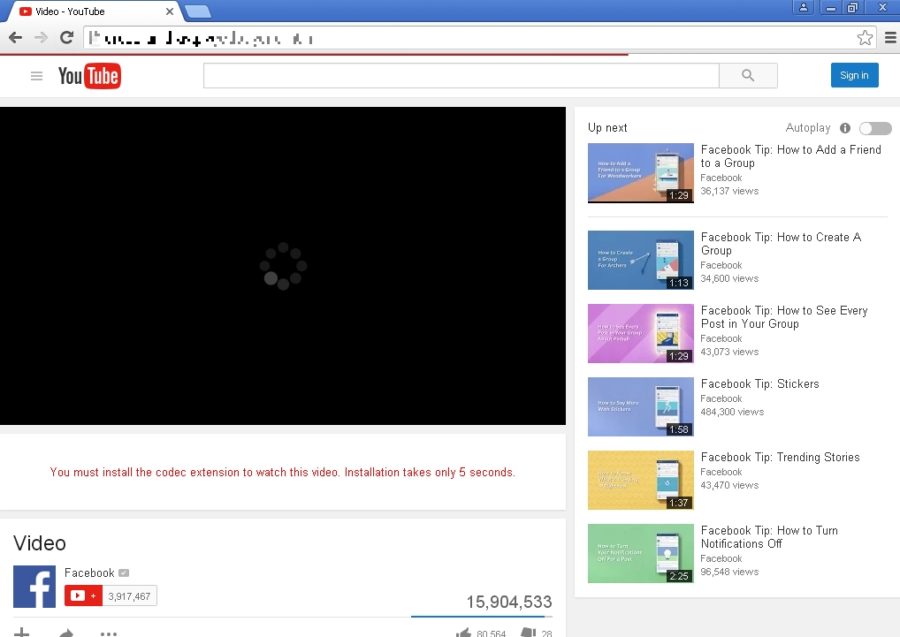The width and height of the screenshot is (900, 637).
Task: Minimize the browser window
Action: [831, 7]
